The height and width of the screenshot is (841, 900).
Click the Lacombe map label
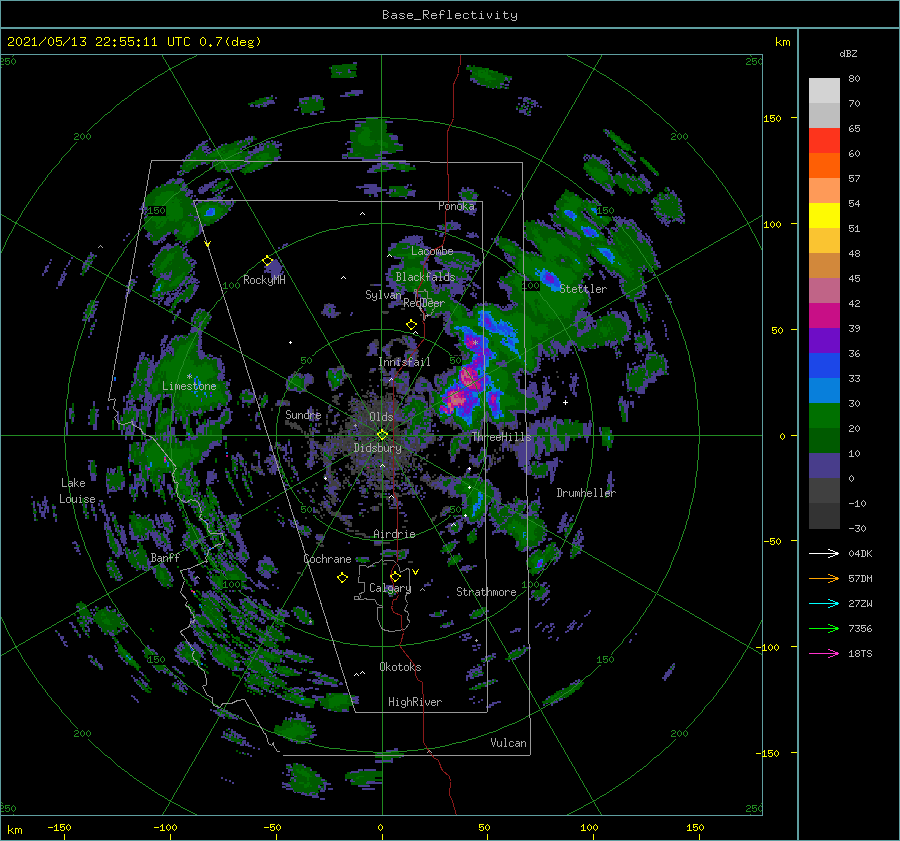click(x=432, y=251)
